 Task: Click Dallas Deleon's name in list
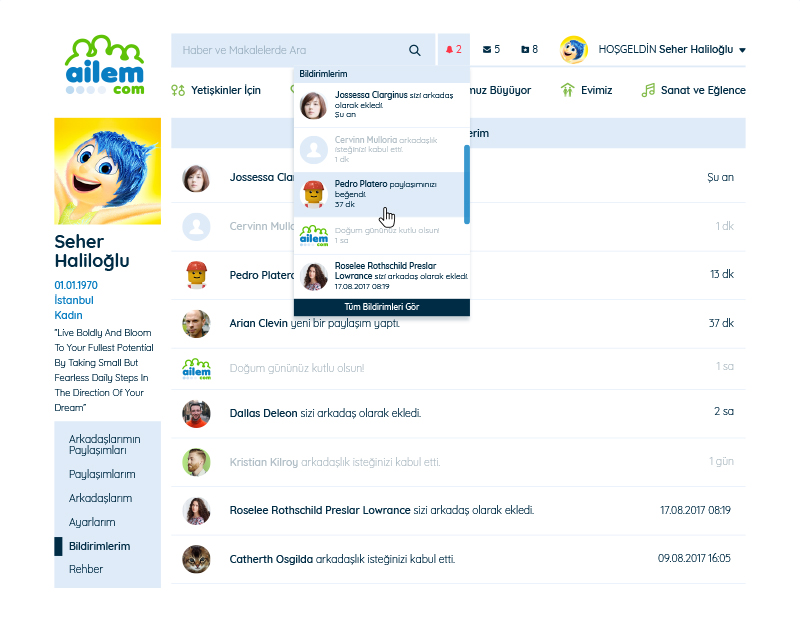click(x=265, y=412)
